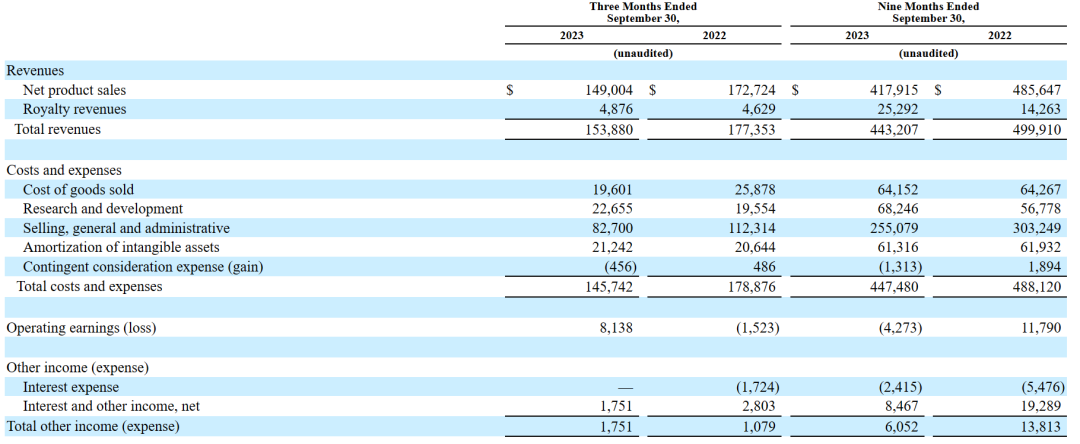Select the total costs value 178,876
Screen dimensions: 1080x444
click(752, 286)
